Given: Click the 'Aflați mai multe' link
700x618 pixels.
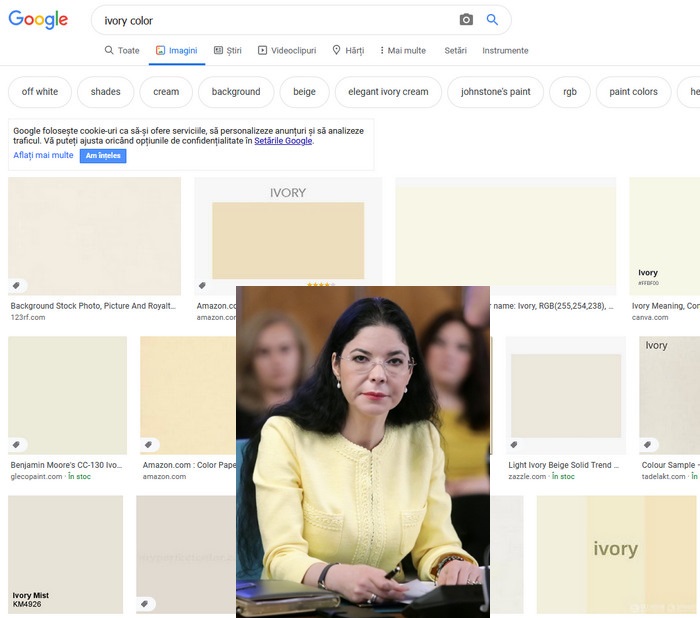Looking at the screenshot, I should tap(43, 155).
